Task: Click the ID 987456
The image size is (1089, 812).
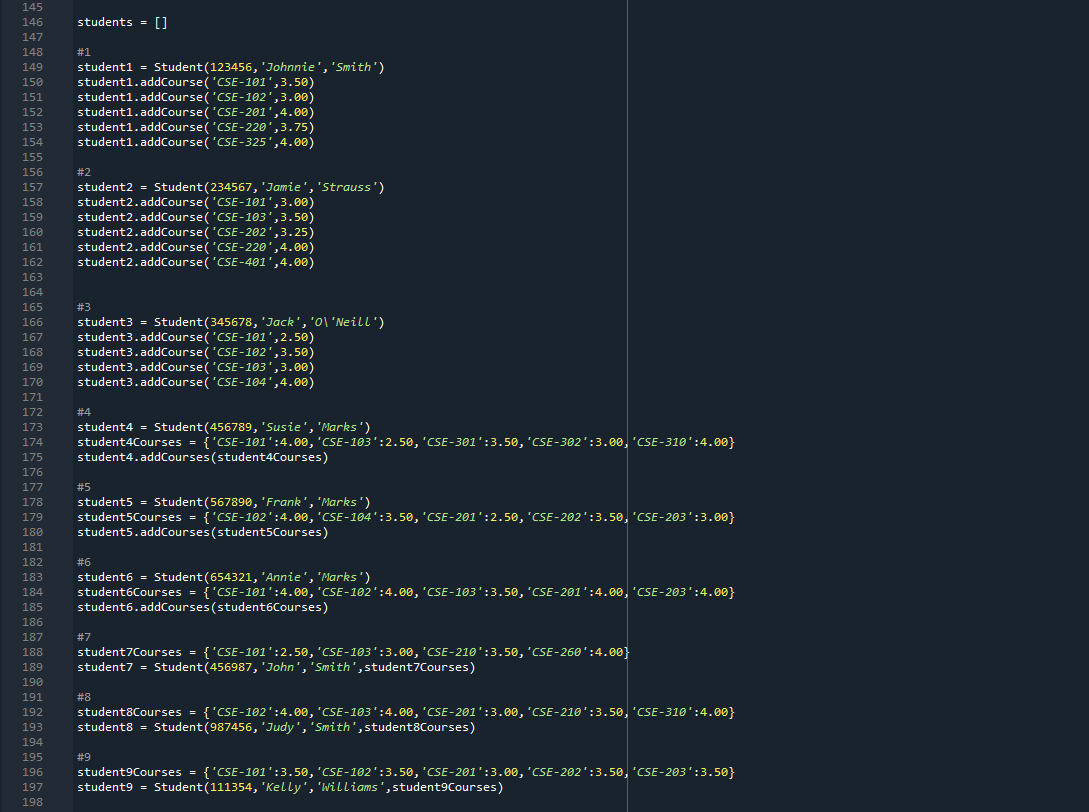Action: (231, 727)
